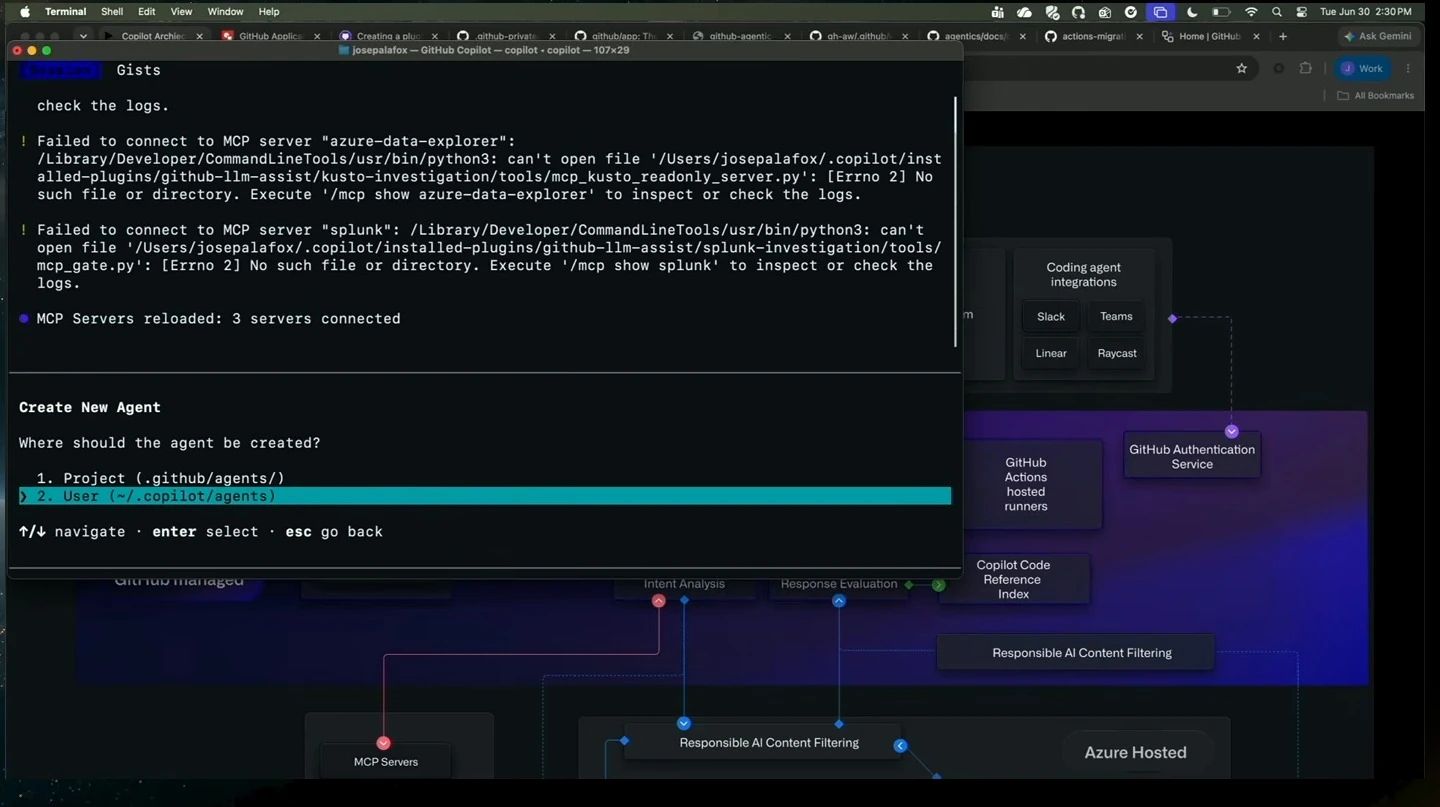
Task: Click the battery status icon
Action: pyautogui.click(x=1221, y=12)
